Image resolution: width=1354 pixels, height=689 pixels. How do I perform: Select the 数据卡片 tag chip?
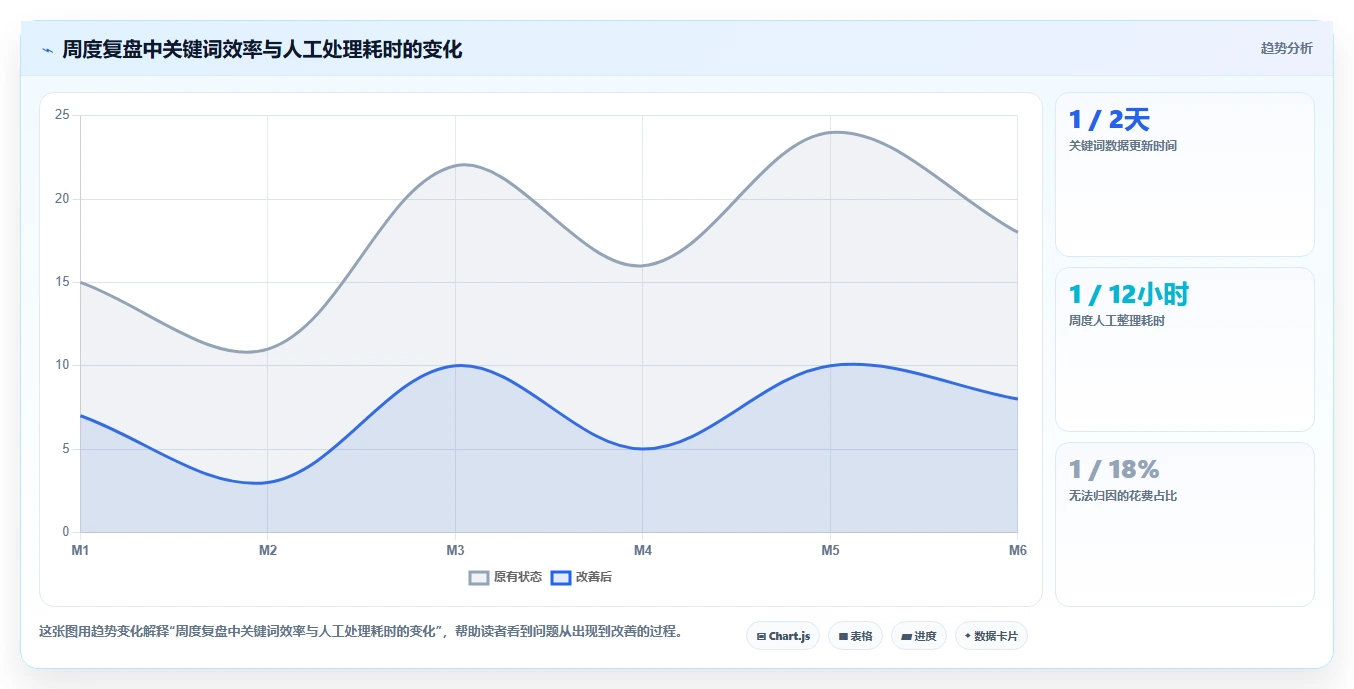tap(991, 636)
